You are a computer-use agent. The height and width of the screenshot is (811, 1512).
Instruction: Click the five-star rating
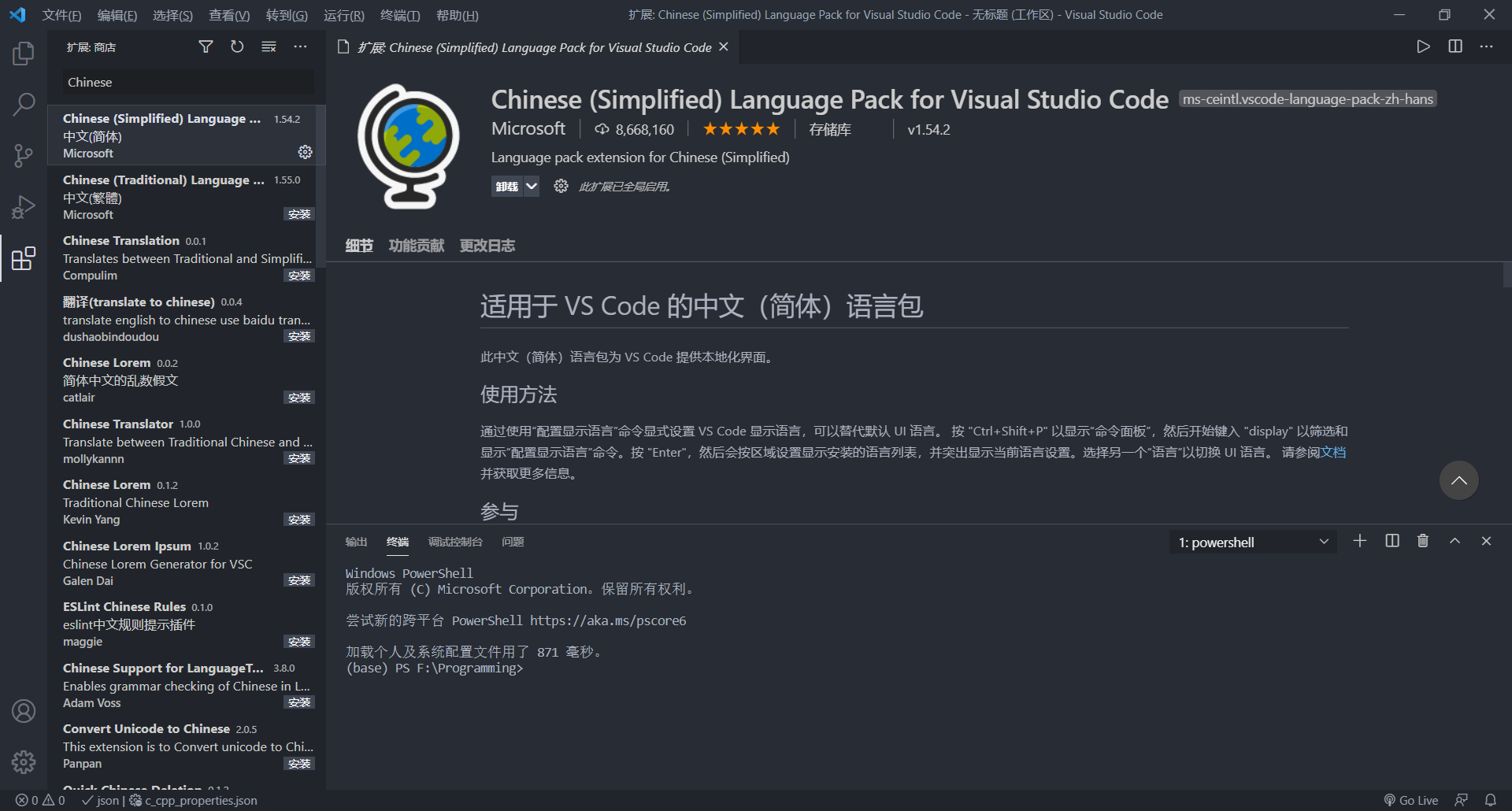point(741,129)
